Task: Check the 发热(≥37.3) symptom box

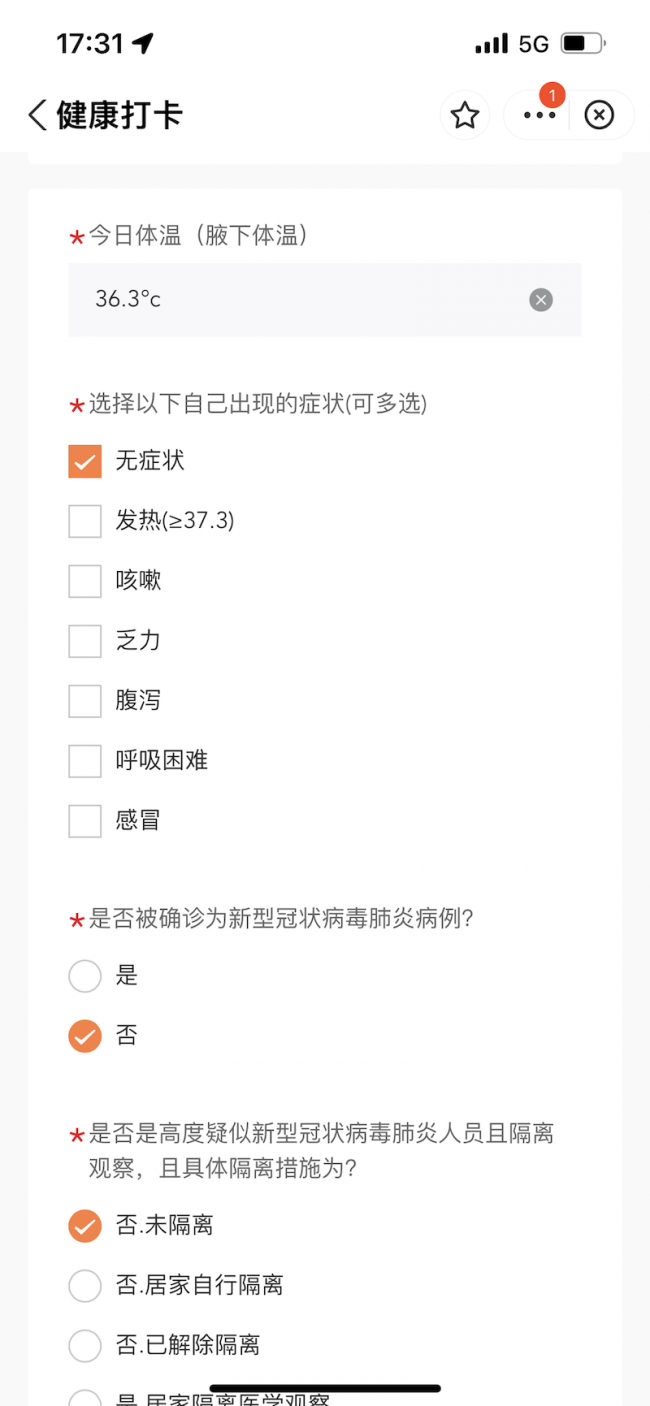Action: (x=85, y=521)
